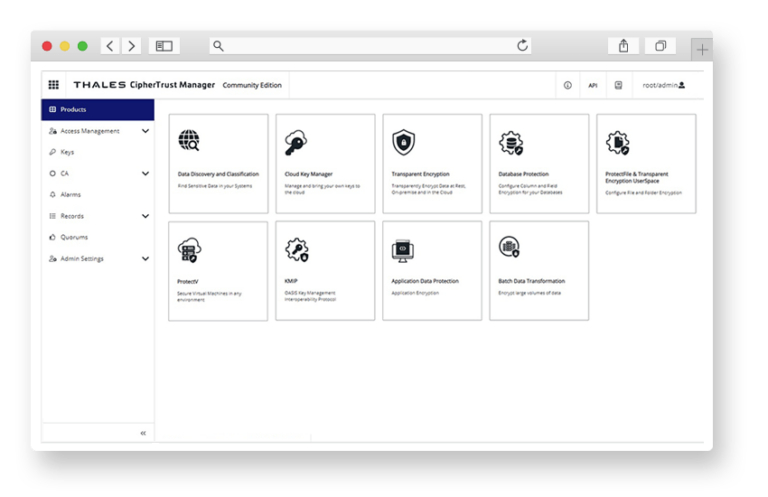Click the ProtectV cloud server icon

[189, 250]
